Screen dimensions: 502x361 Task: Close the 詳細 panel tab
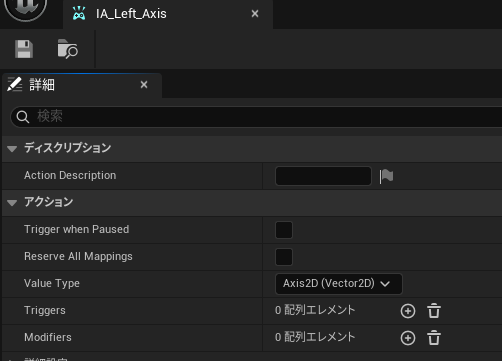144,85
